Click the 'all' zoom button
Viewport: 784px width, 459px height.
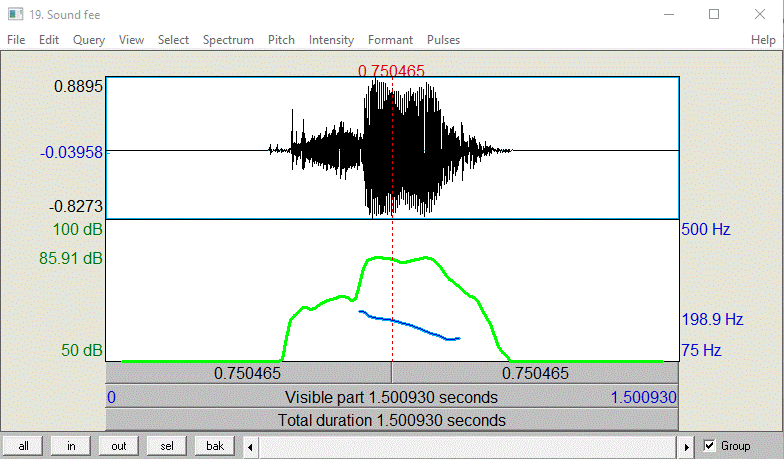pos(24,446)
